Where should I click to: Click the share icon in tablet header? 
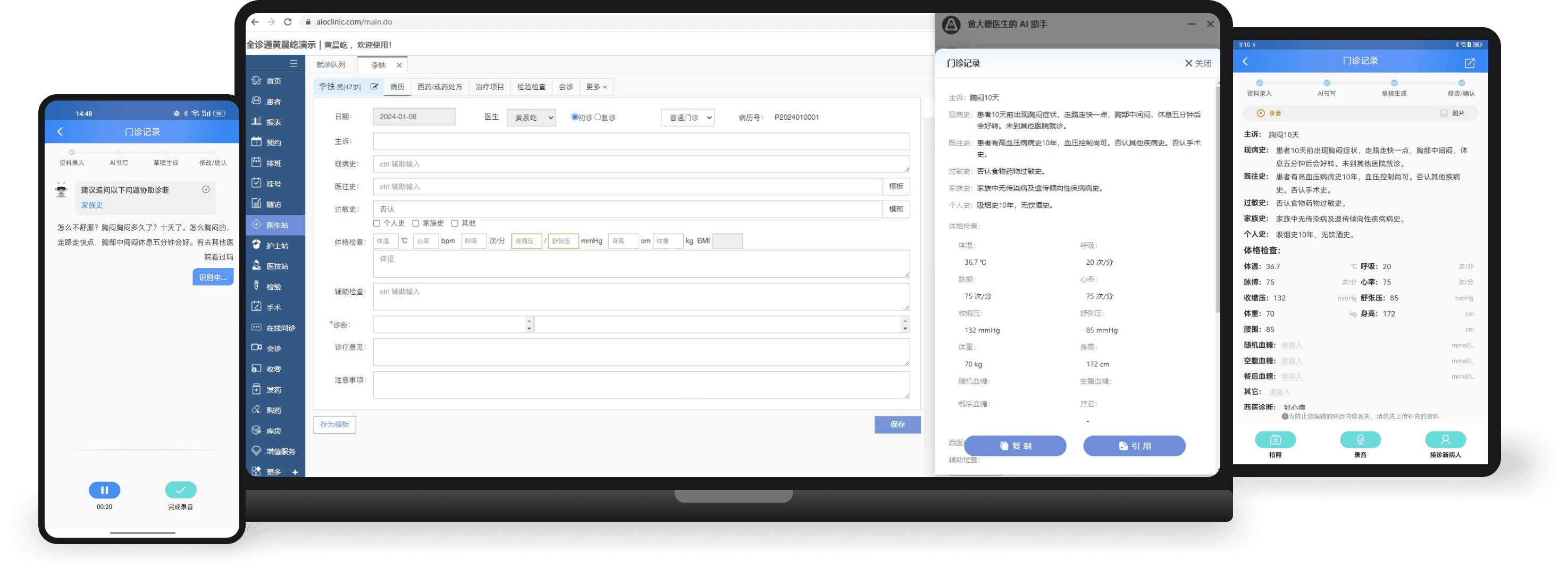[1470, 63]
